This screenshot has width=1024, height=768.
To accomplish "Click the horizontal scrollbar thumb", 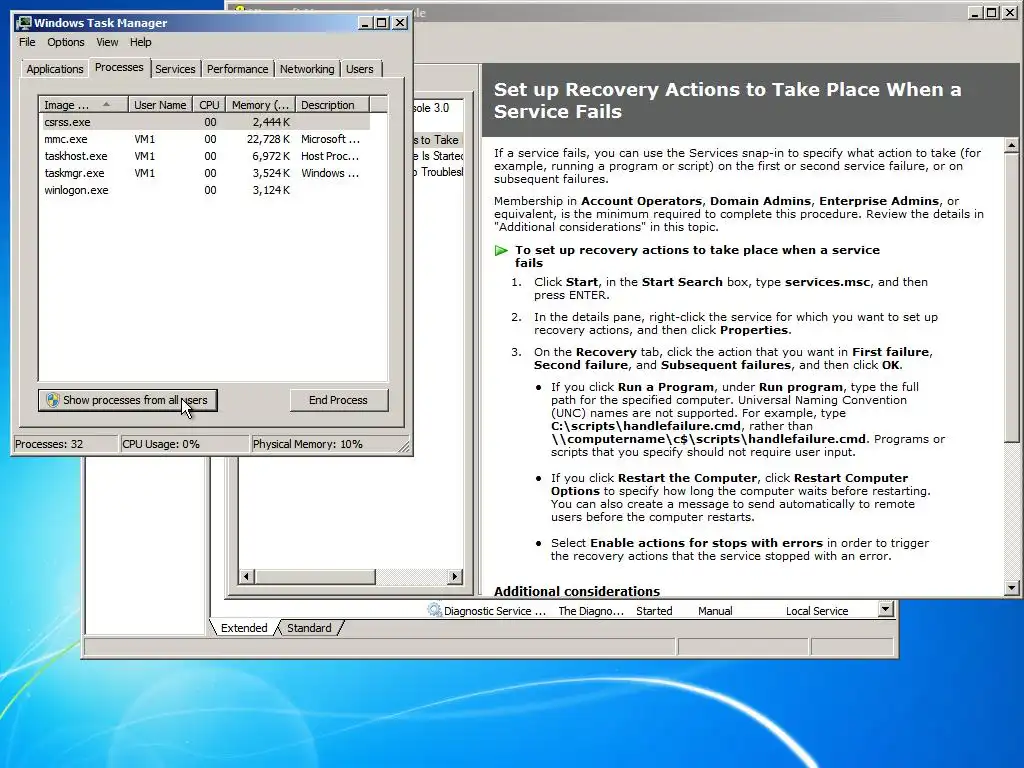I will click(315, 577).
